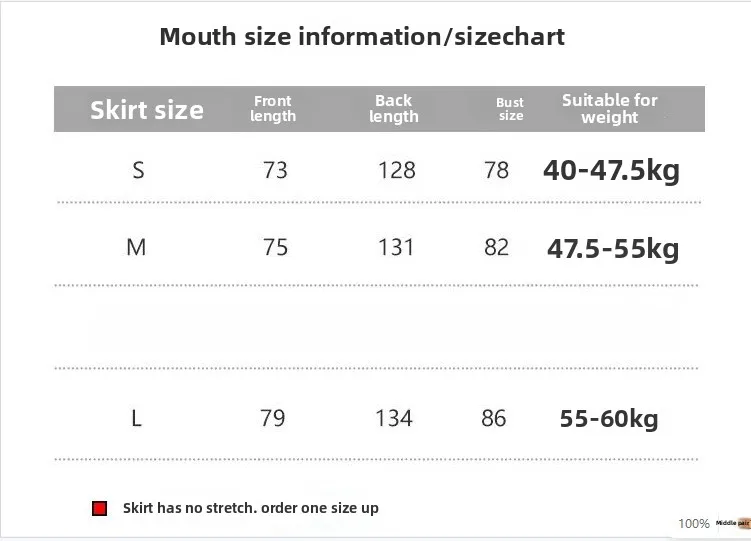This screenshot has width=751, height=541.
Task: Select the size L row label
Action: point(137,418)
